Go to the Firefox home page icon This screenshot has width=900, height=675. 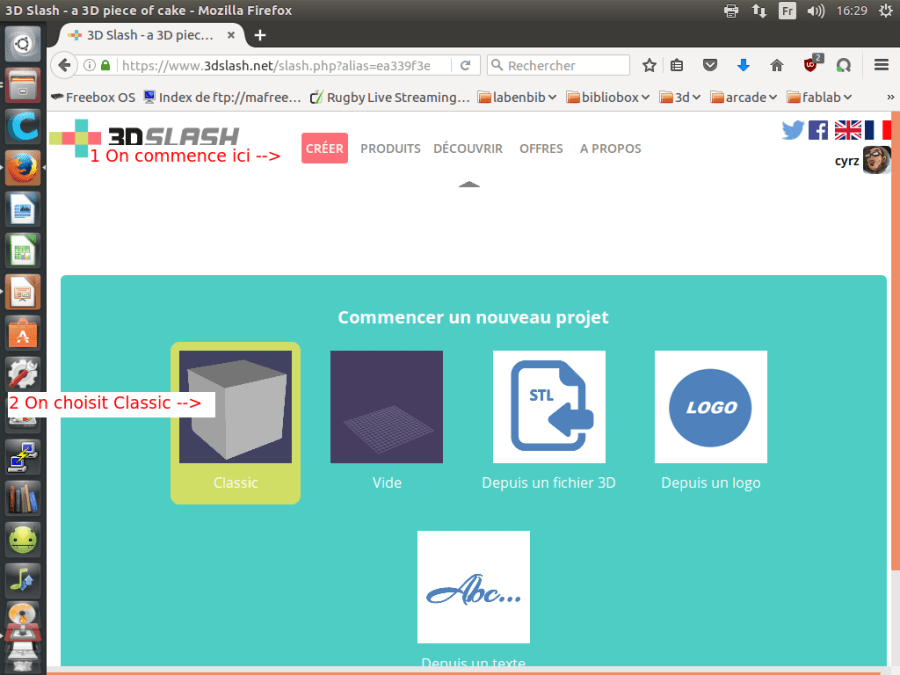pos(776,65)
